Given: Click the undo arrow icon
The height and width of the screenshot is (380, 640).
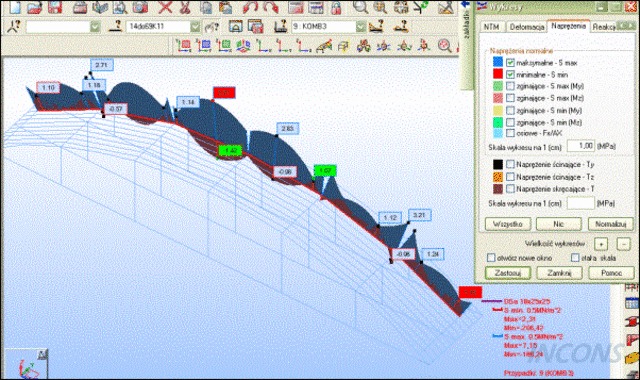Looking at the screenshot, I should coord(250,7).
